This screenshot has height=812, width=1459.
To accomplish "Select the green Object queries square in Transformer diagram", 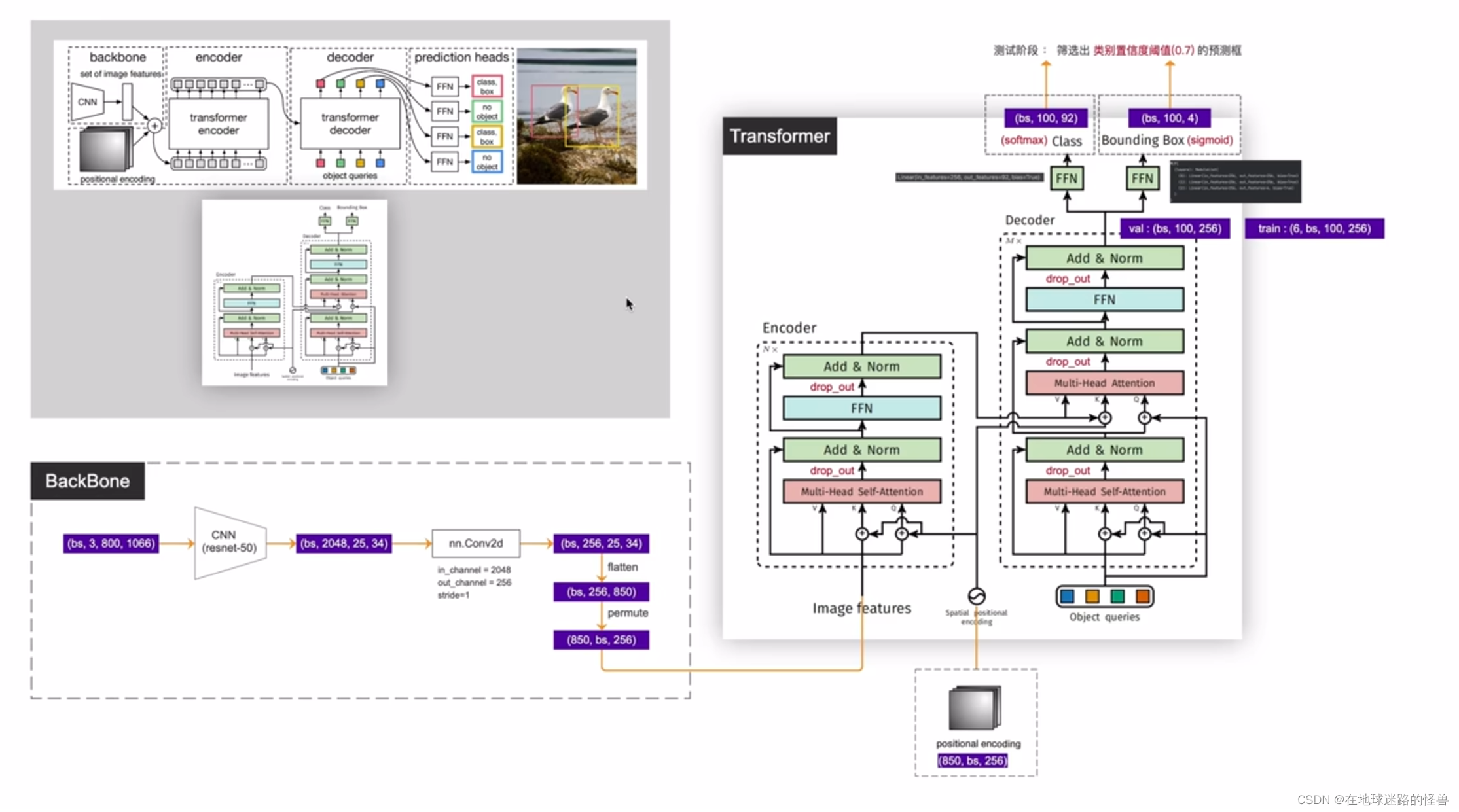I will pyautogui.click(x=1117, y=596).
